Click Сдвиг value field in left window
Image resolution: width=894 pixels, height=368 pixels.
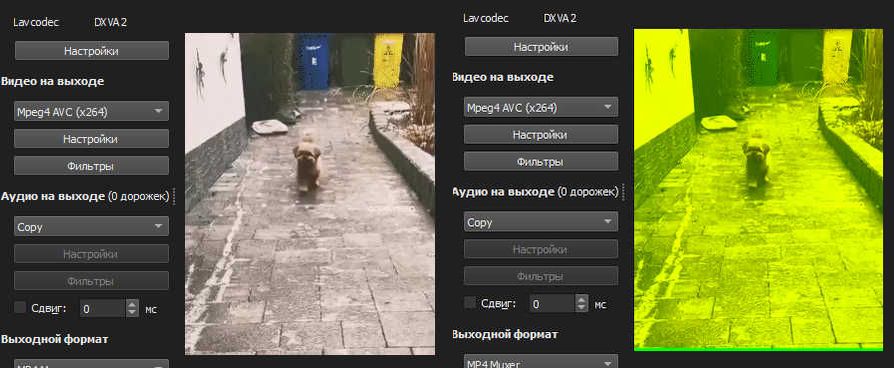[103, 309]
